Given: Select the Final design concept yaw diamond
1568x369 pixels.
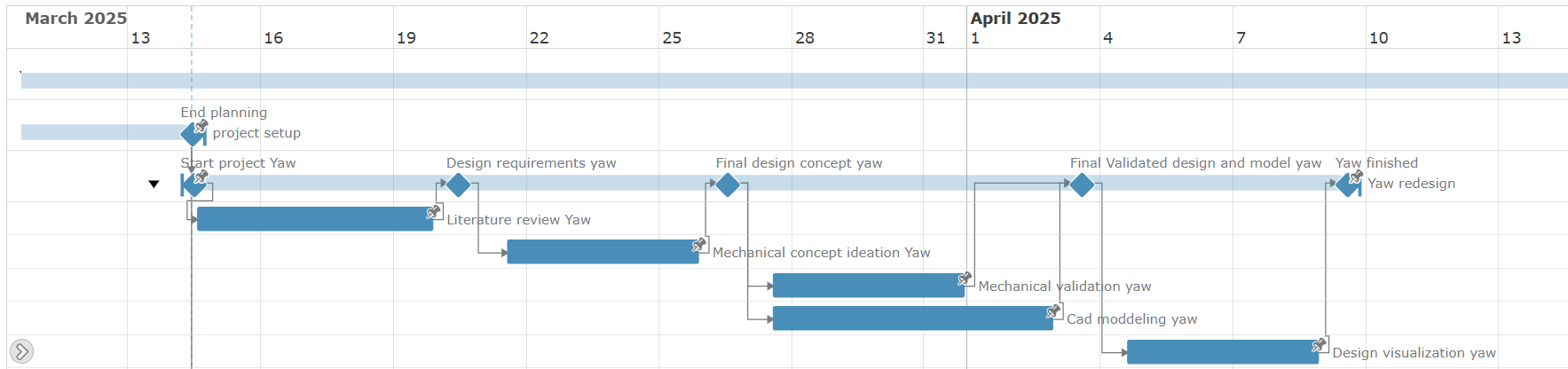Looking at the screenshot, I should pos(728,184).
